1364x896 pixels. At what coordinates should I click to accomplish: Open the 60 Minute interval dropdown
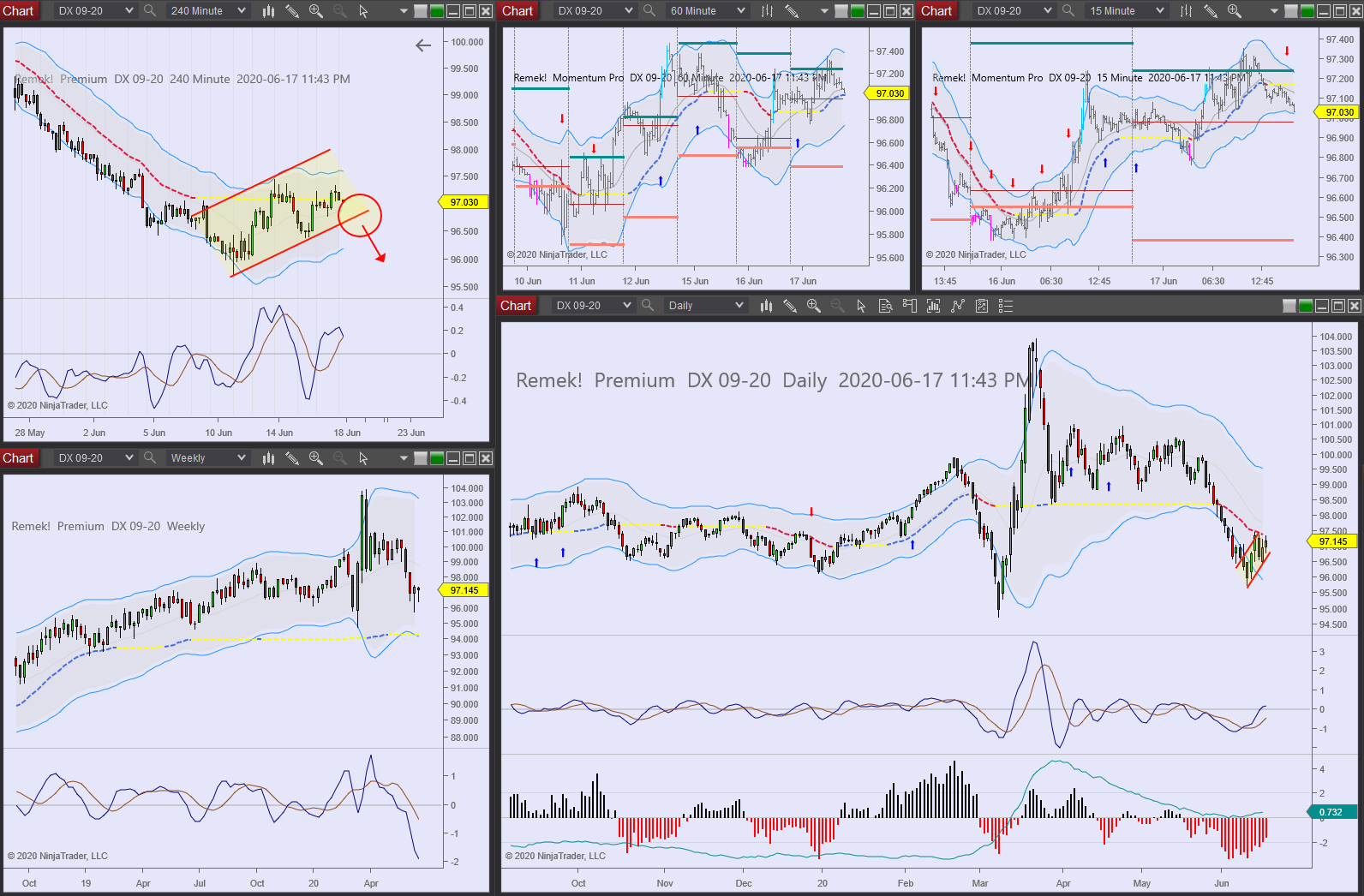(x=707, y=11)
